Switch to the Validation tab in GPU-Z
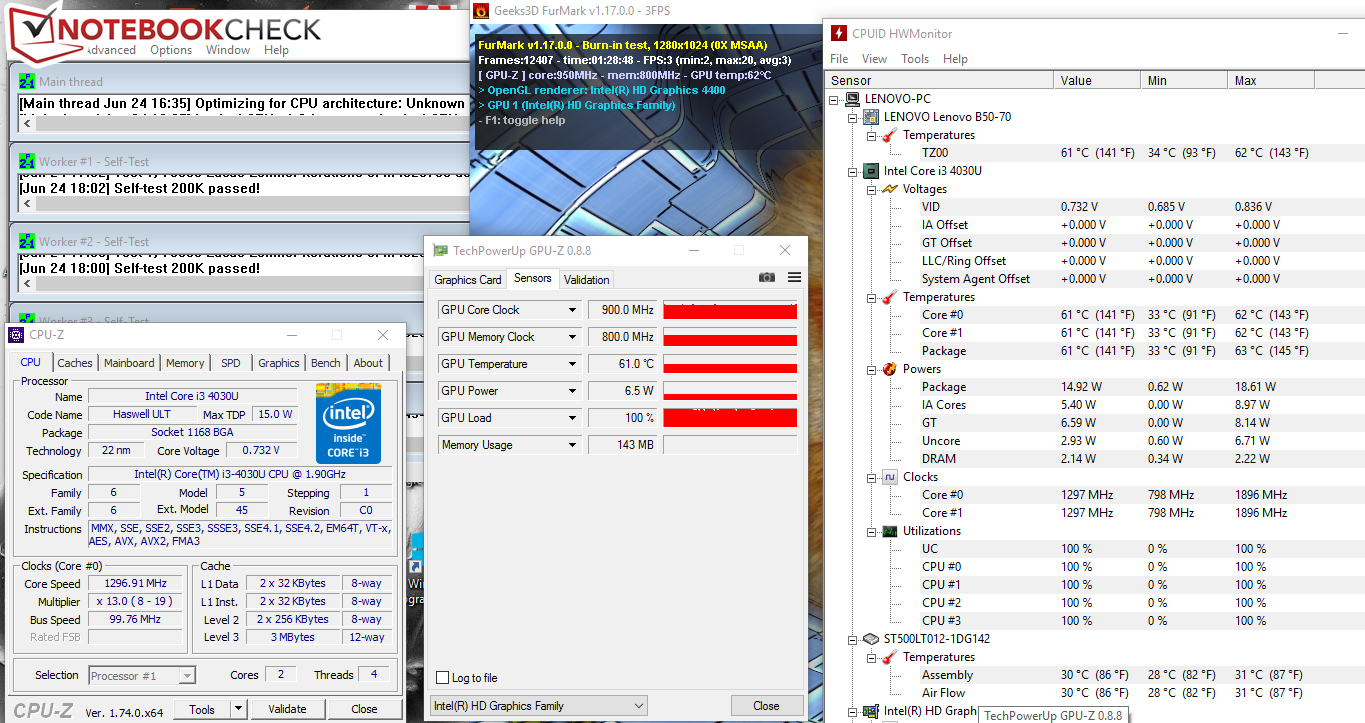This screenshot has width=1365, height=723. [x=586, y=280]
